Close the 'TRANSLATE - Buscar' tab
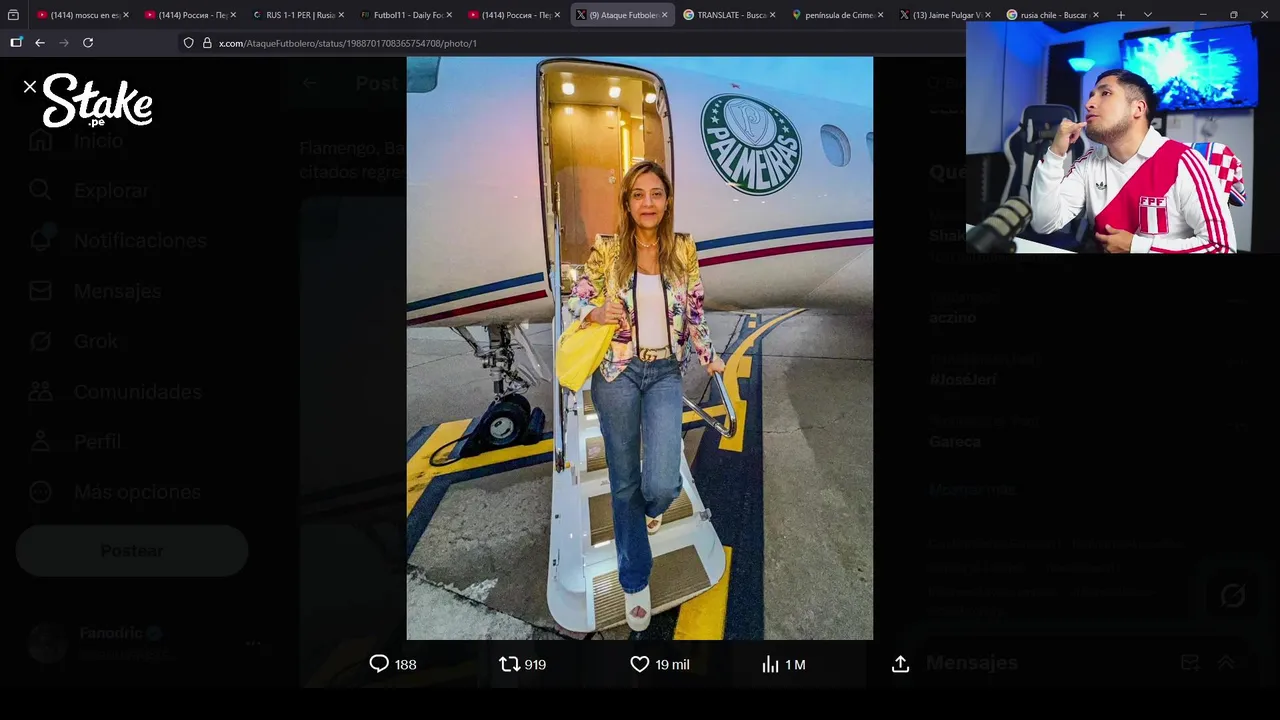The height and width of the screenshot is (720, 1280). (773, 15)
